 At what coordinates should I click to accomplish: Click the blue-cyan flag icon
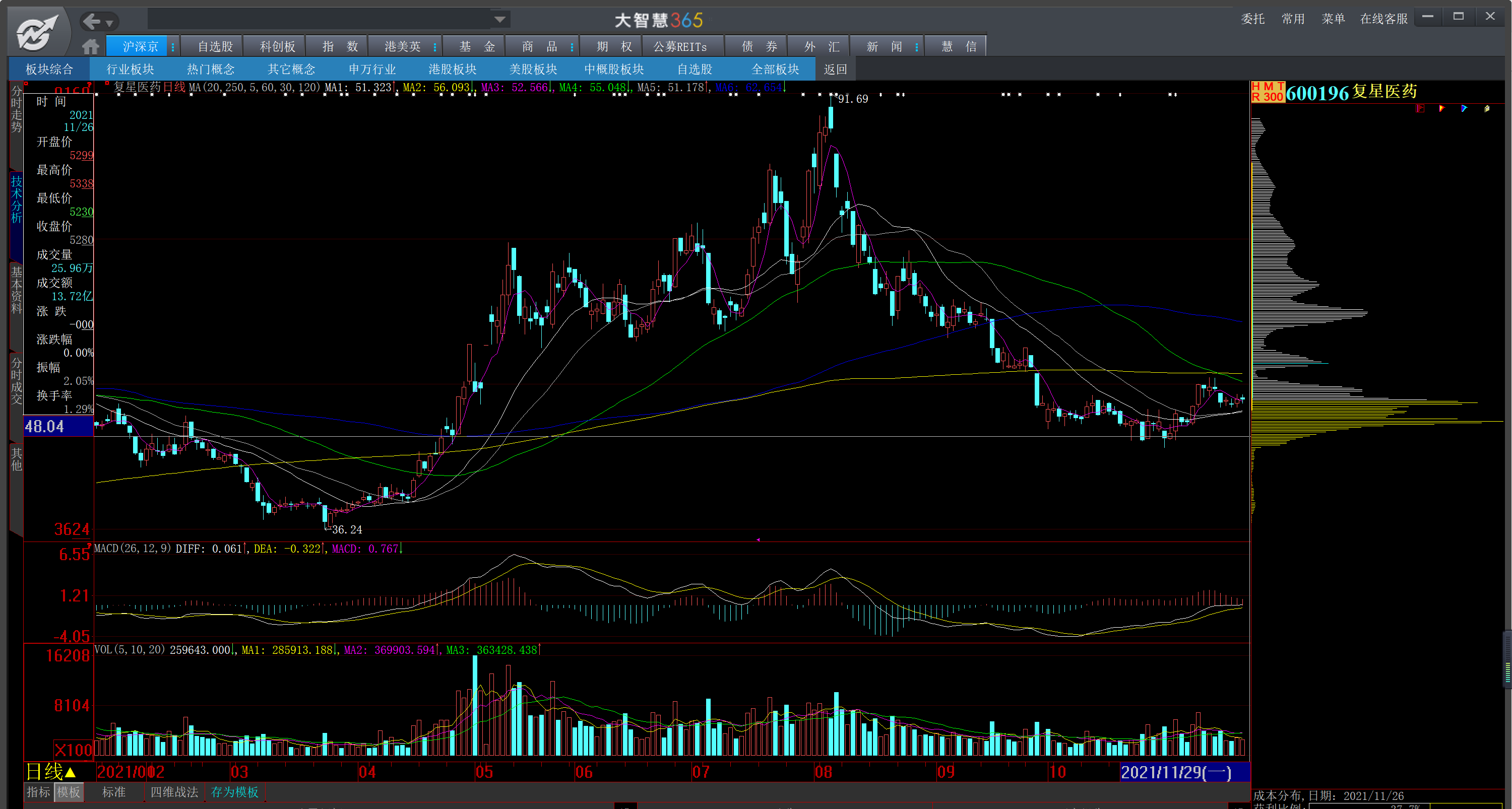coord(1464,108)
